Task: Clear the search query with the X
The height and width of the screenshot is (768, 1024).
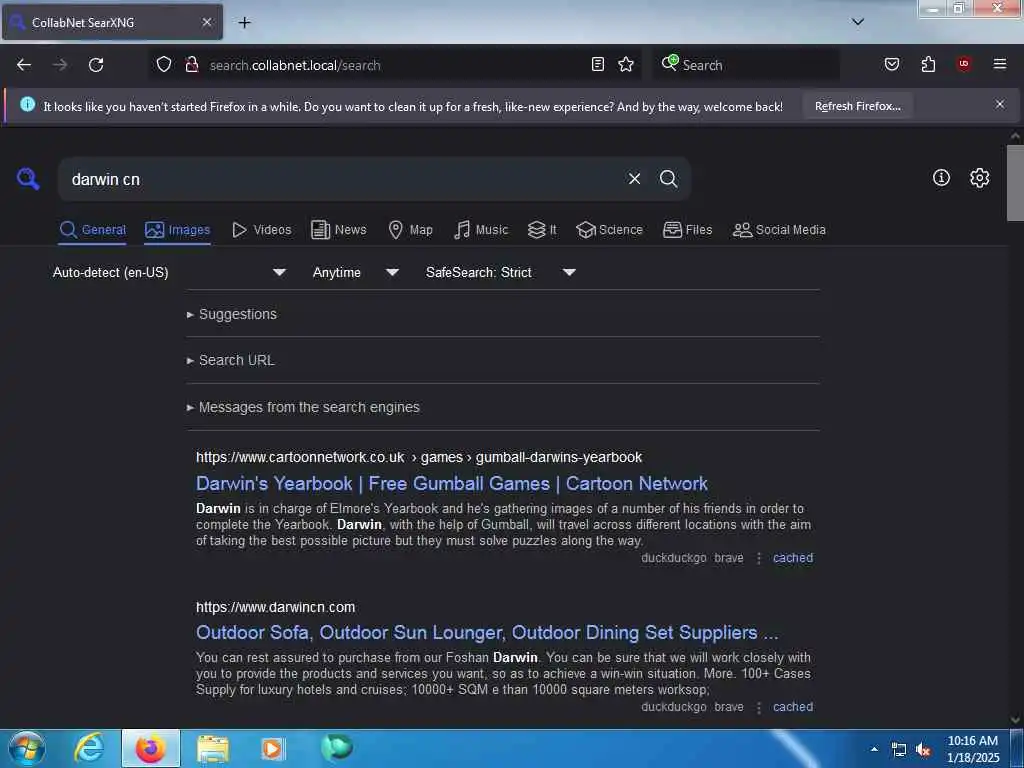Action: coord(634,179)
